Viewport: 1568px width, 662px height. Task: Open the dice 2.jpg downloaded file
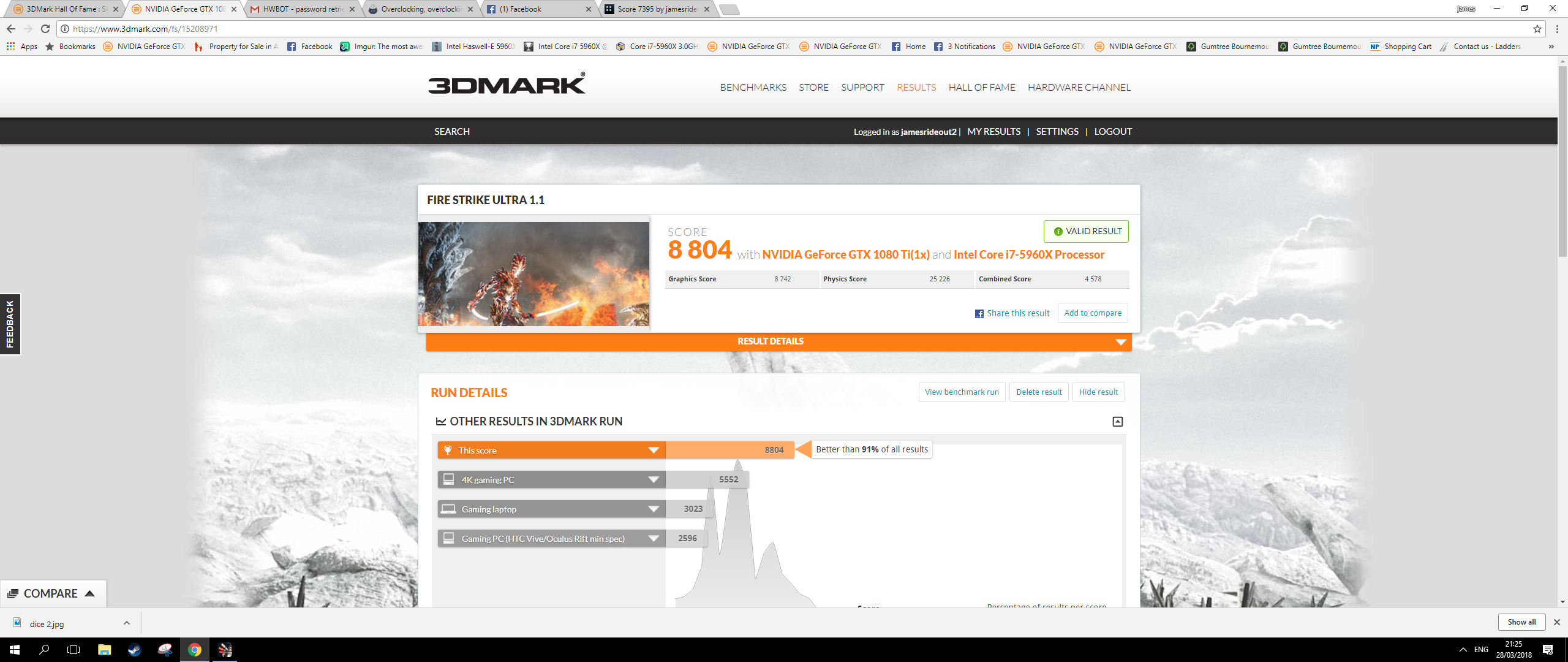click(47, 624)
